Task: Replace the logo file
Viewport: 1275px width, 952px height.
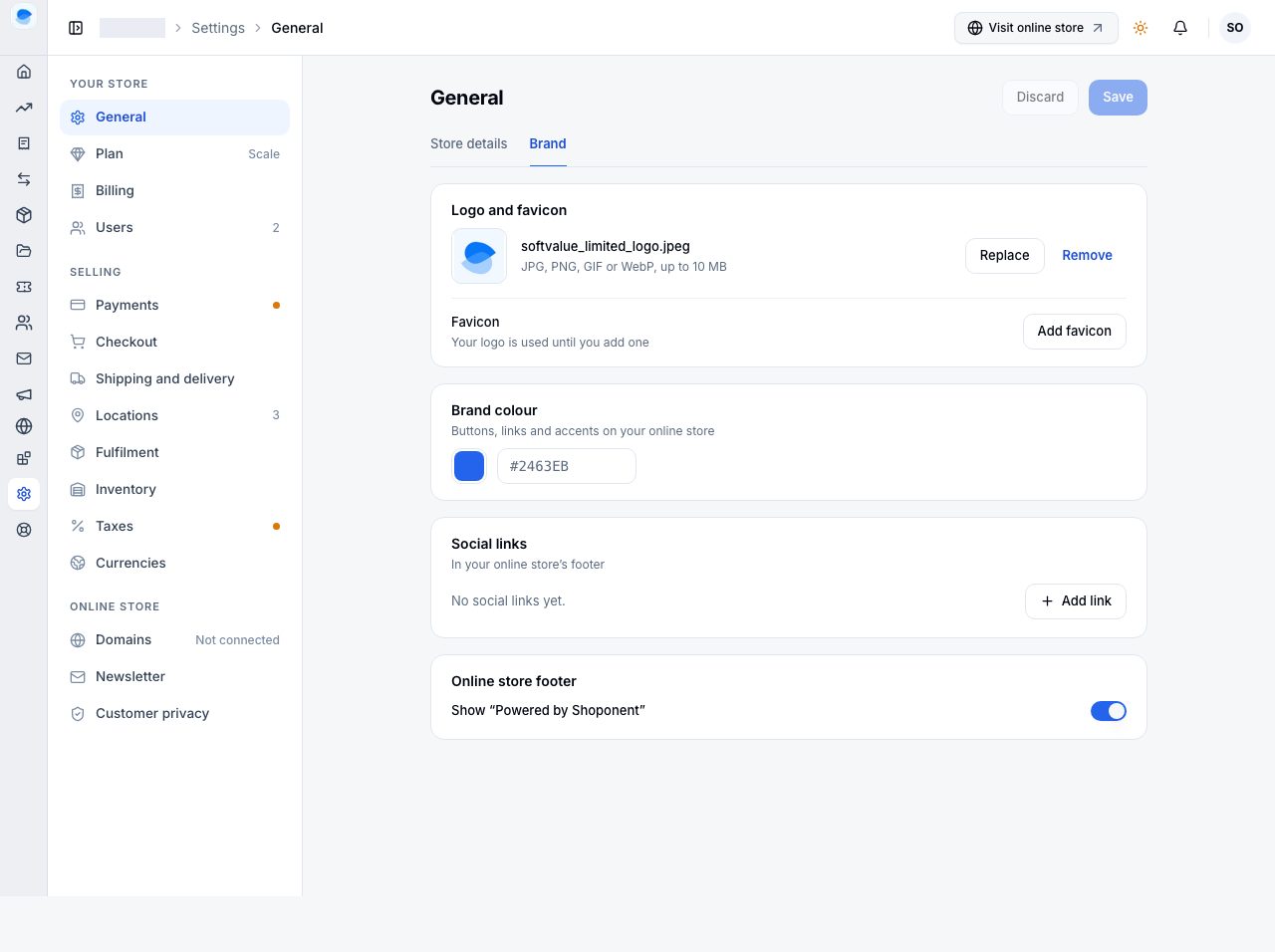Action: pos(1004,256)
